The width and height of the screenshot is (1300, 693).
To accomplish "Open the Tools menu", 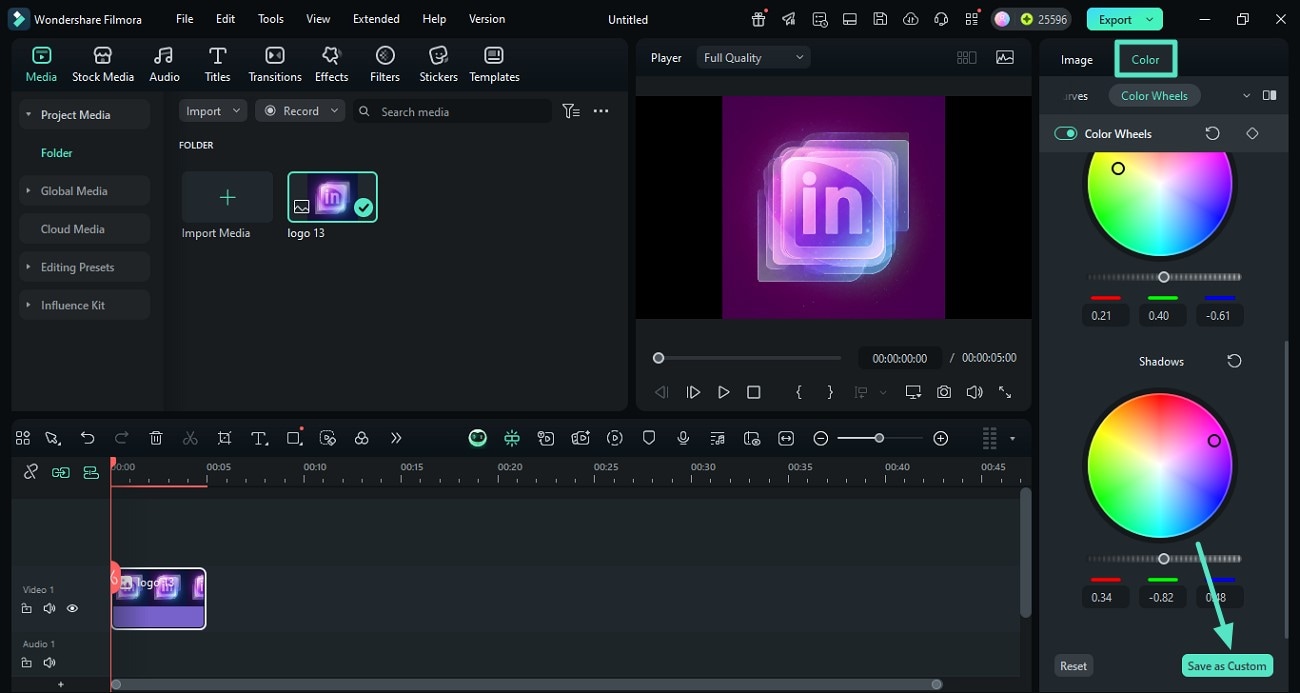I will [271, 19].
